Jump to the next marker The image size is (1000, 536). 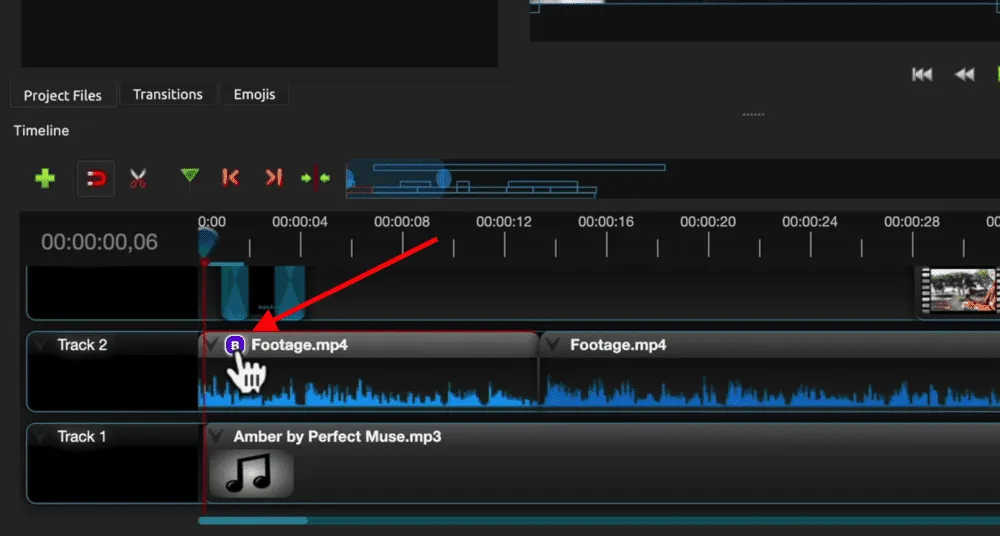click(273, 178)
